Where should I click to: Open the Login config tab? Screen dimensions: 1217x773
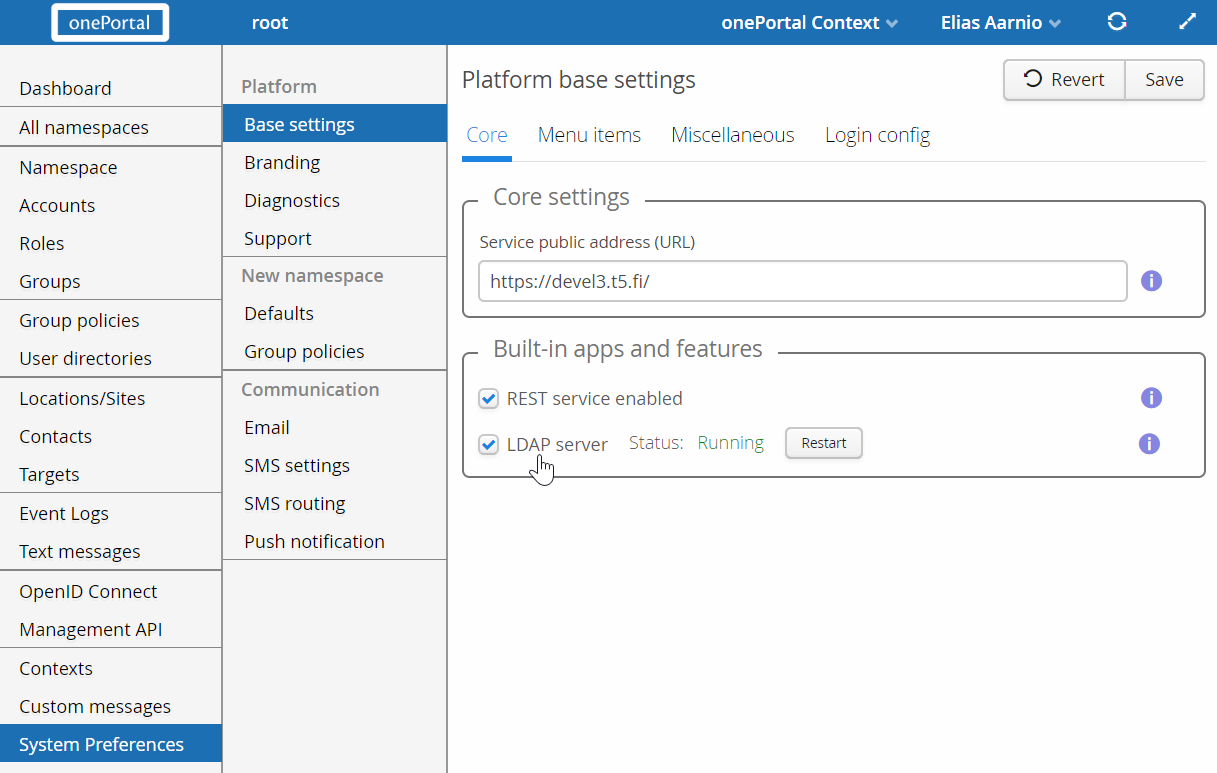coord(877,135)
